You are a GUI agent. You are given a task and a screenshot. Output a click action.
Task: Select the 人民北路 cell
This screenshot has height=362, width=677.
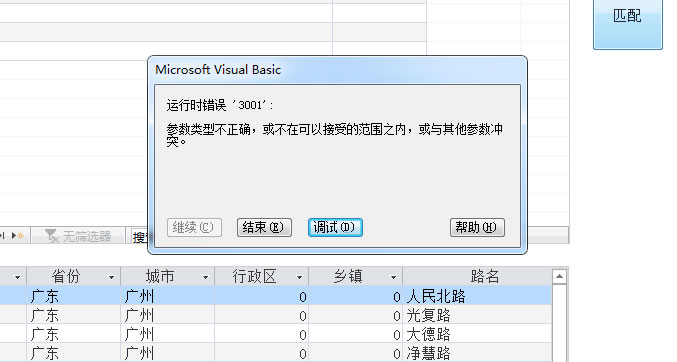pyautogui.click(x=477, y=296)
